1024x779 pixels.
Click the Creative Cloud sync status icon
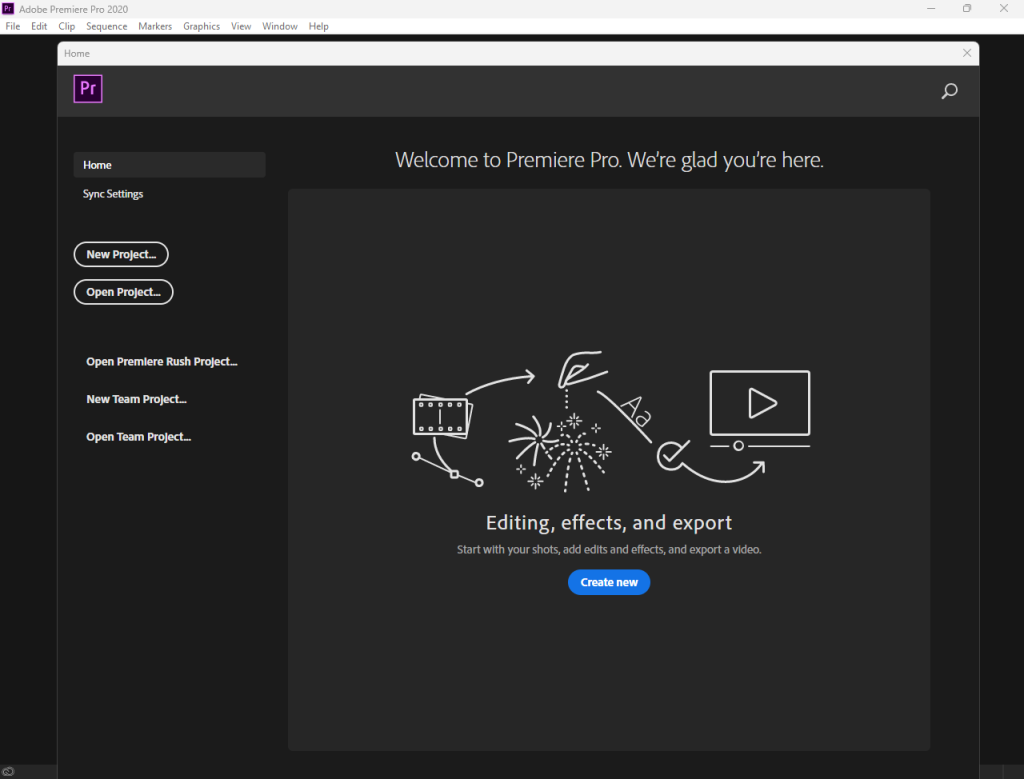[x=8, y=771]
